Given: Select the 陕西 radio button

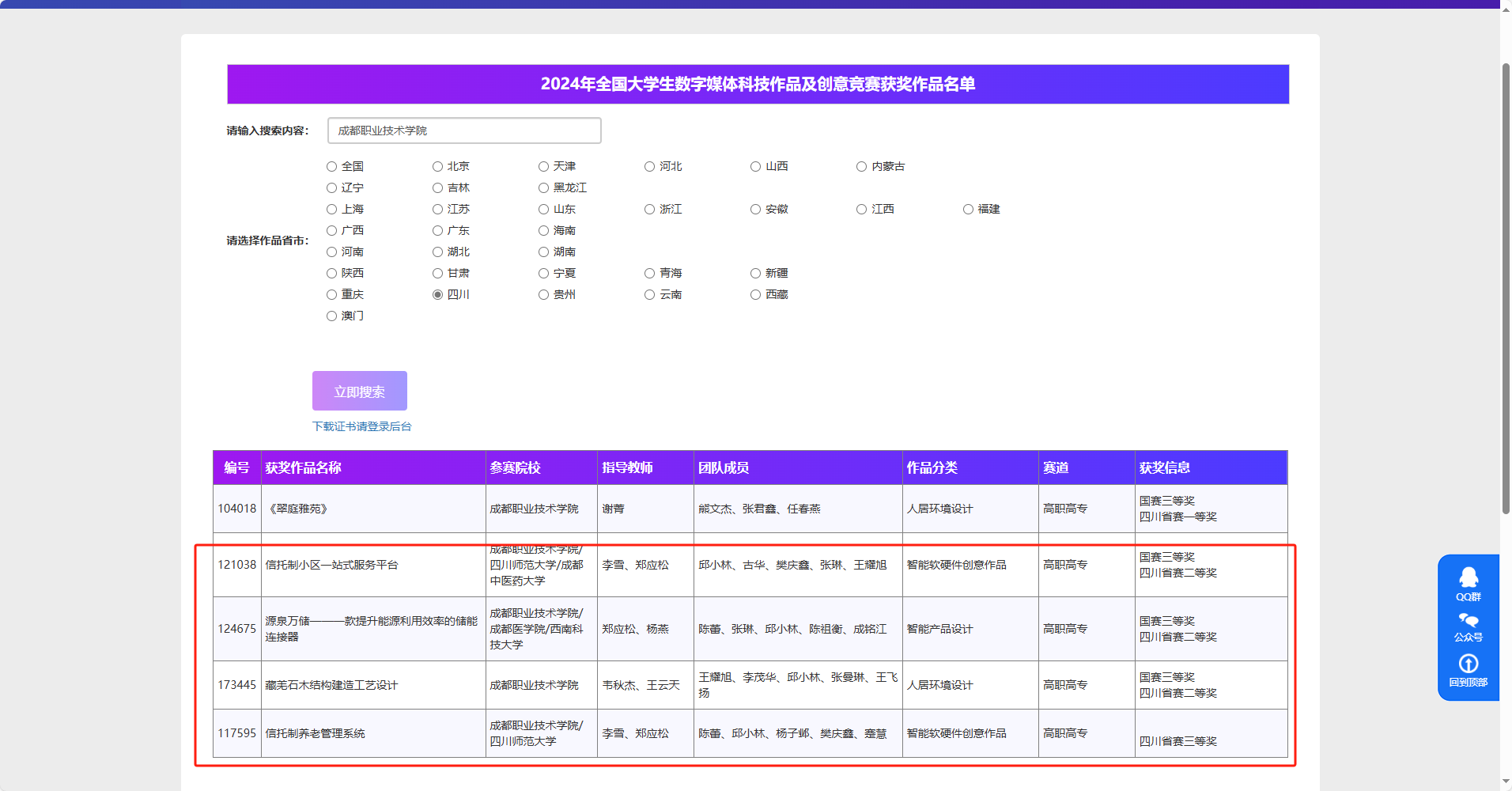Looking at the screenshot, I should [332, 273].
